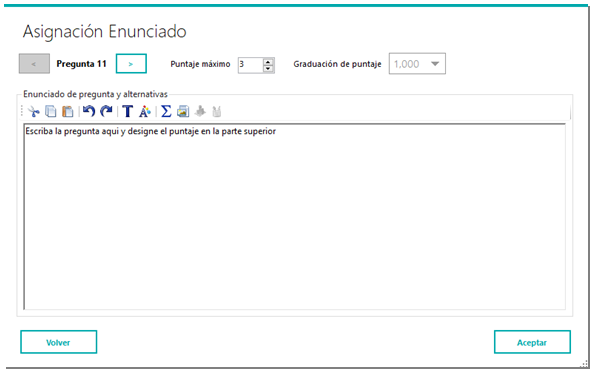Undo the last edit
Viewport: 593px width, 372px height.
click(89, 111)
